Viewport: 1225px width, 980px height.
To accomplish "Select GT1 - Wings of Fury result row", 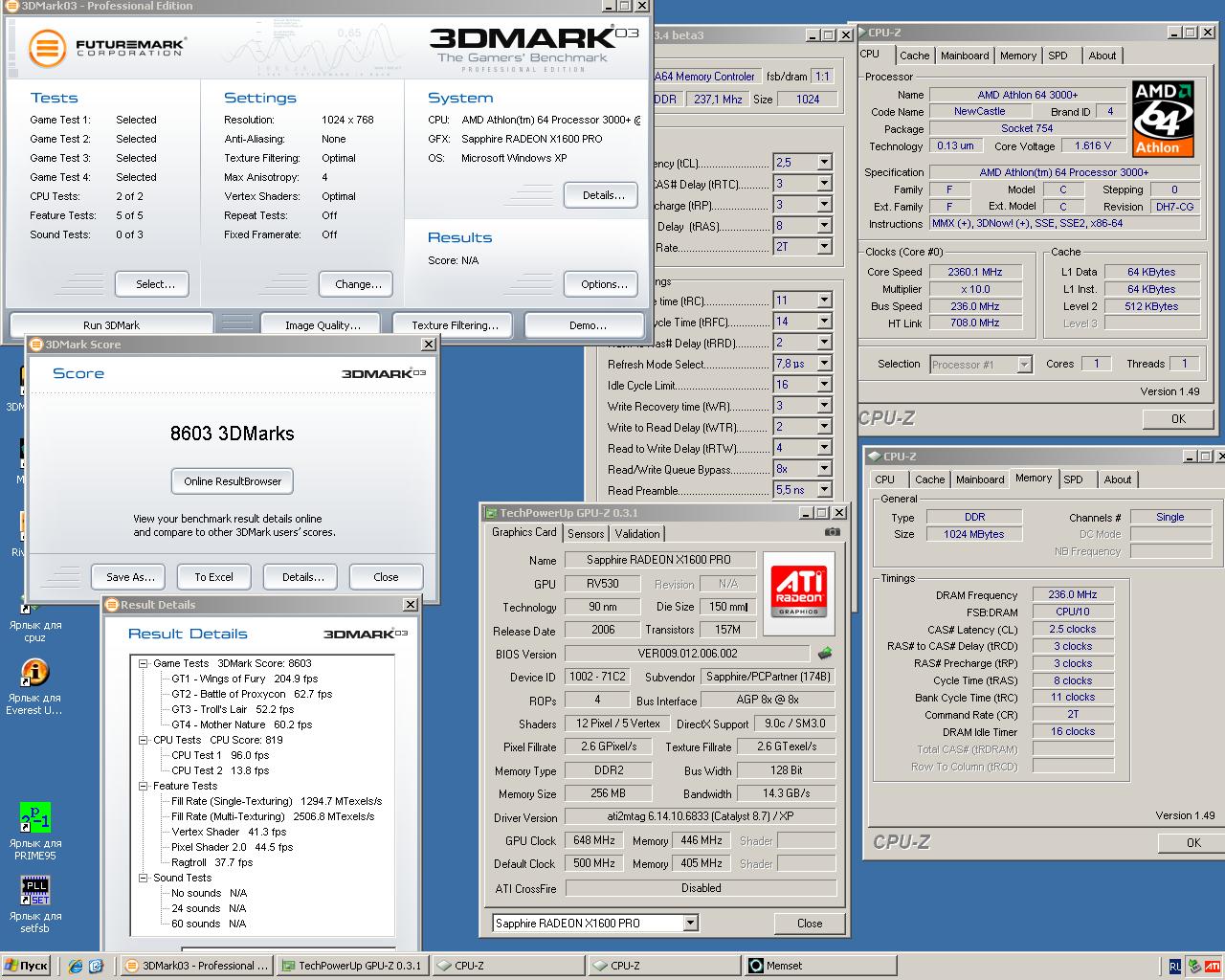I will [244, 679].
